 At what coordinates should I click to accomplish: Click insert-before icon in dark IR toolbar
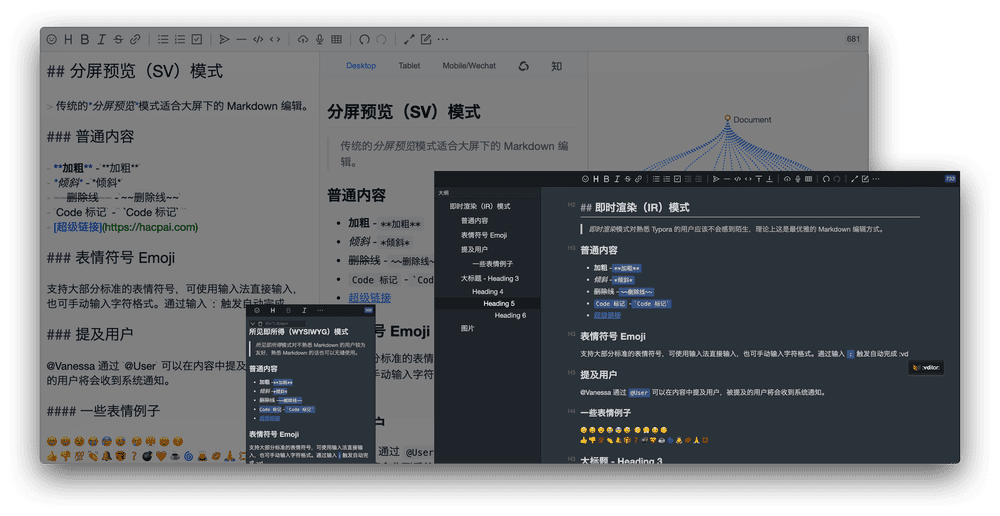[x=758, y=179]
